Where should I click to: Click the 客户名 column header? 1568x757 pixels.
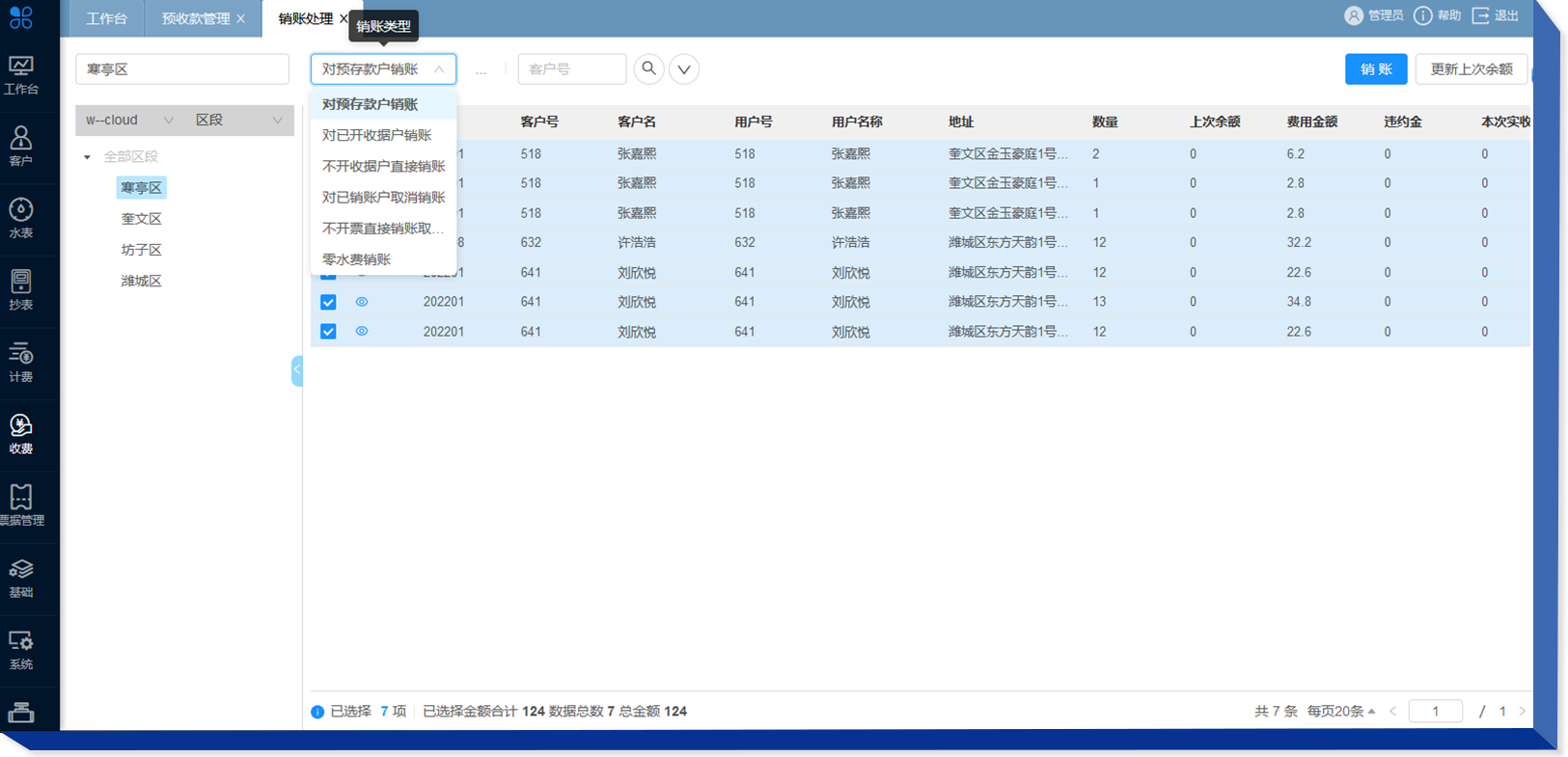point(637,122)
